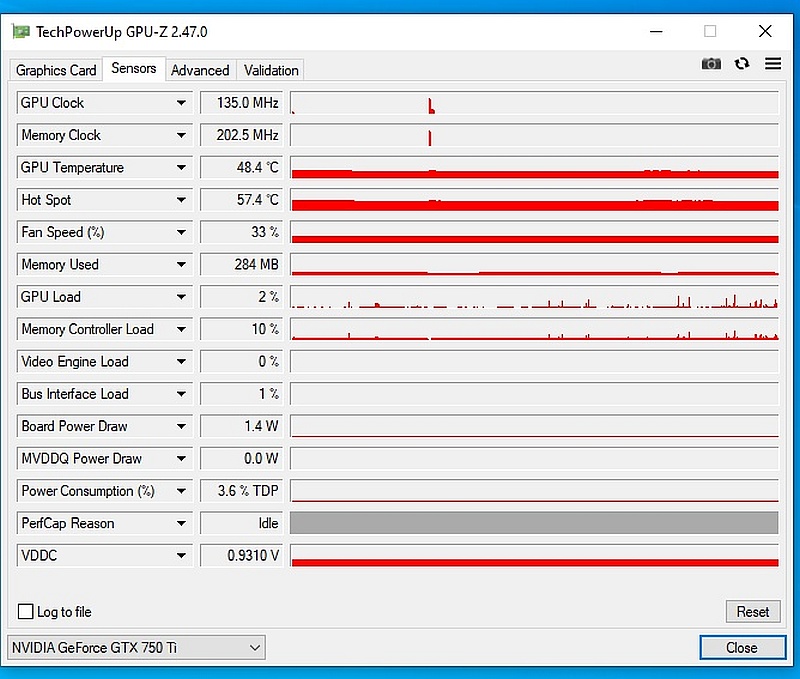
Task: Click the Fan Speed history graph
Action: [534, 232]
